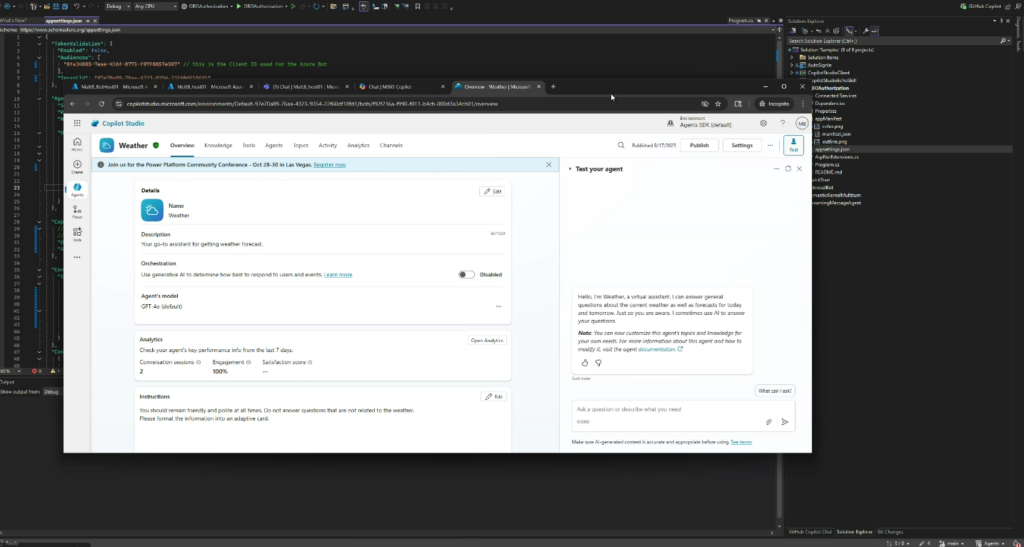Reload the browser page
This screenshot has width=1024, height=547.
click(101, 104)
